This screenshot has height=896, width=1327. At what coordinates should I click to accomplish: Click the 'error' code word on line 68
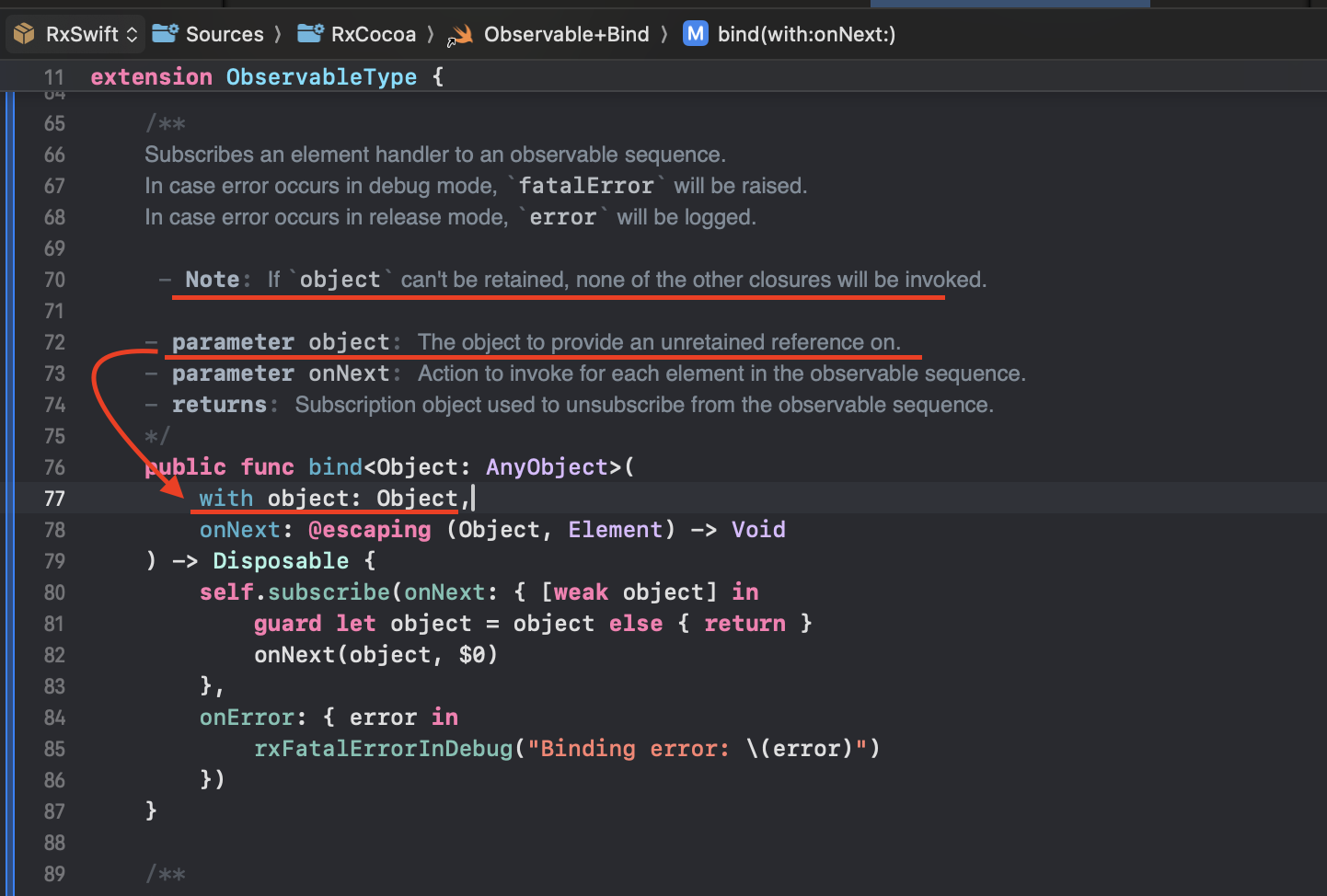coord(562,217)
